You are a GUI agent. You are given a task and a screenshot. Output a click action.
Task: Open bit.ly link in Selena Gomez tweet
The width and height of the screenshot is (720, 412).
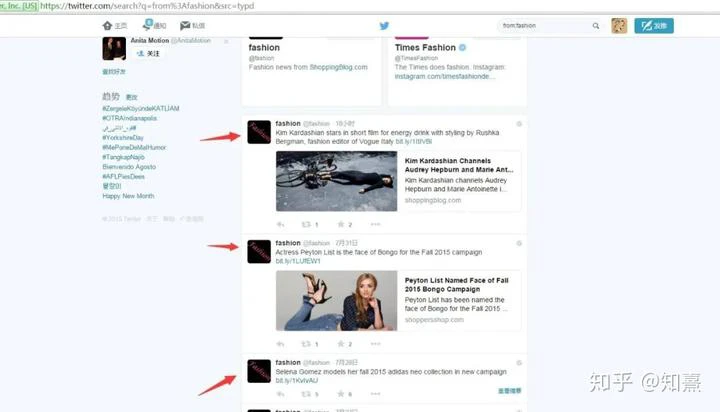297,381
